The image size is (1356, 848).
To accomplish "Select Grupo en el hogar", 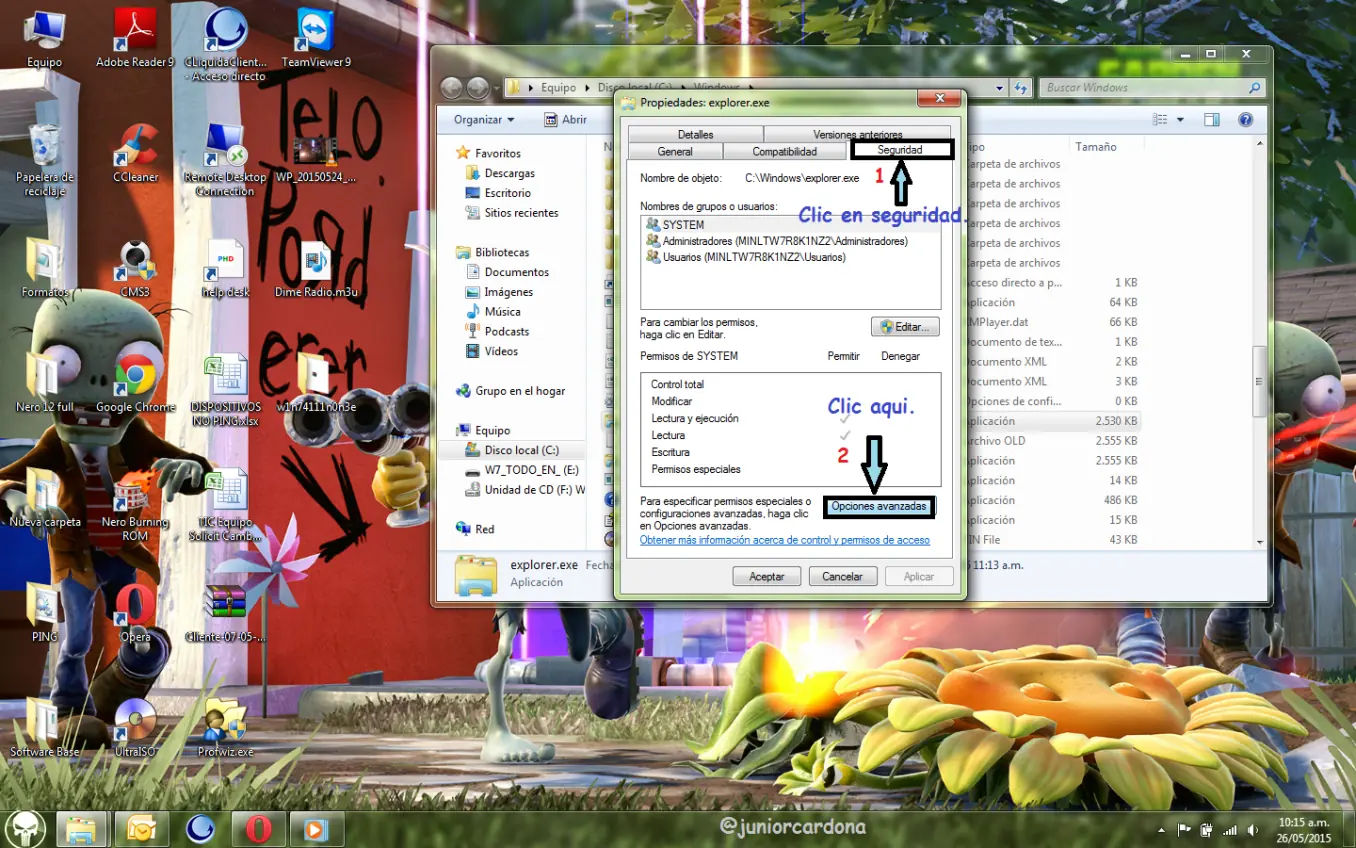I will (x=511, y=391).
